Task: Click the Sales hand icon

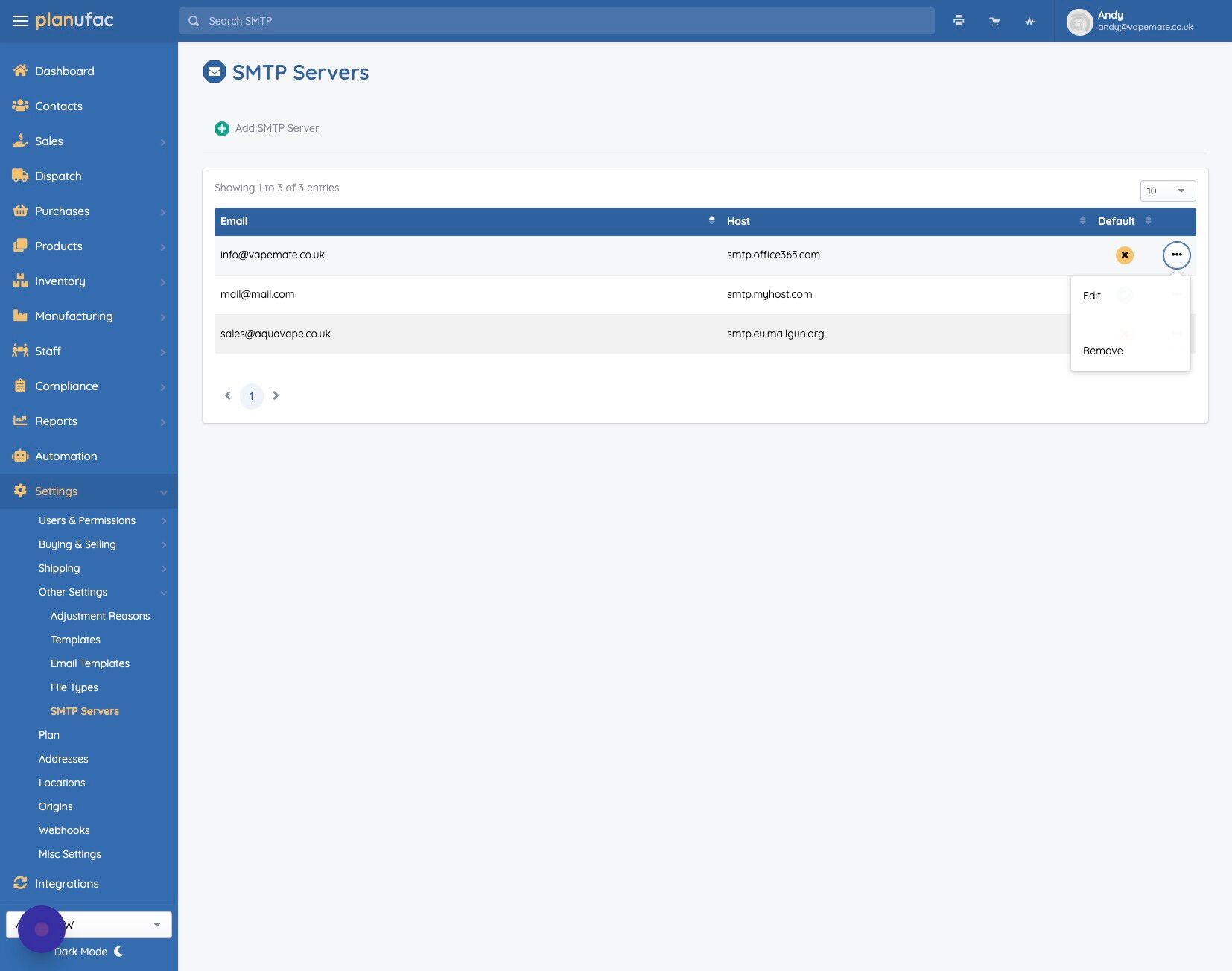Action: [20, 141]
